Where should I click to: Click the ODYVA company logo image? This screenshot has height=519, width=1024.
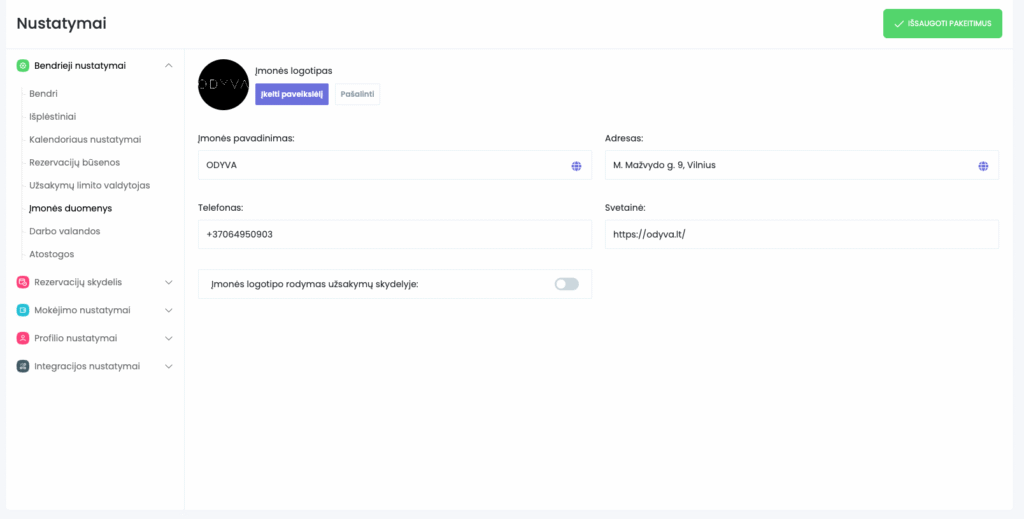click(x=223, y=85)
